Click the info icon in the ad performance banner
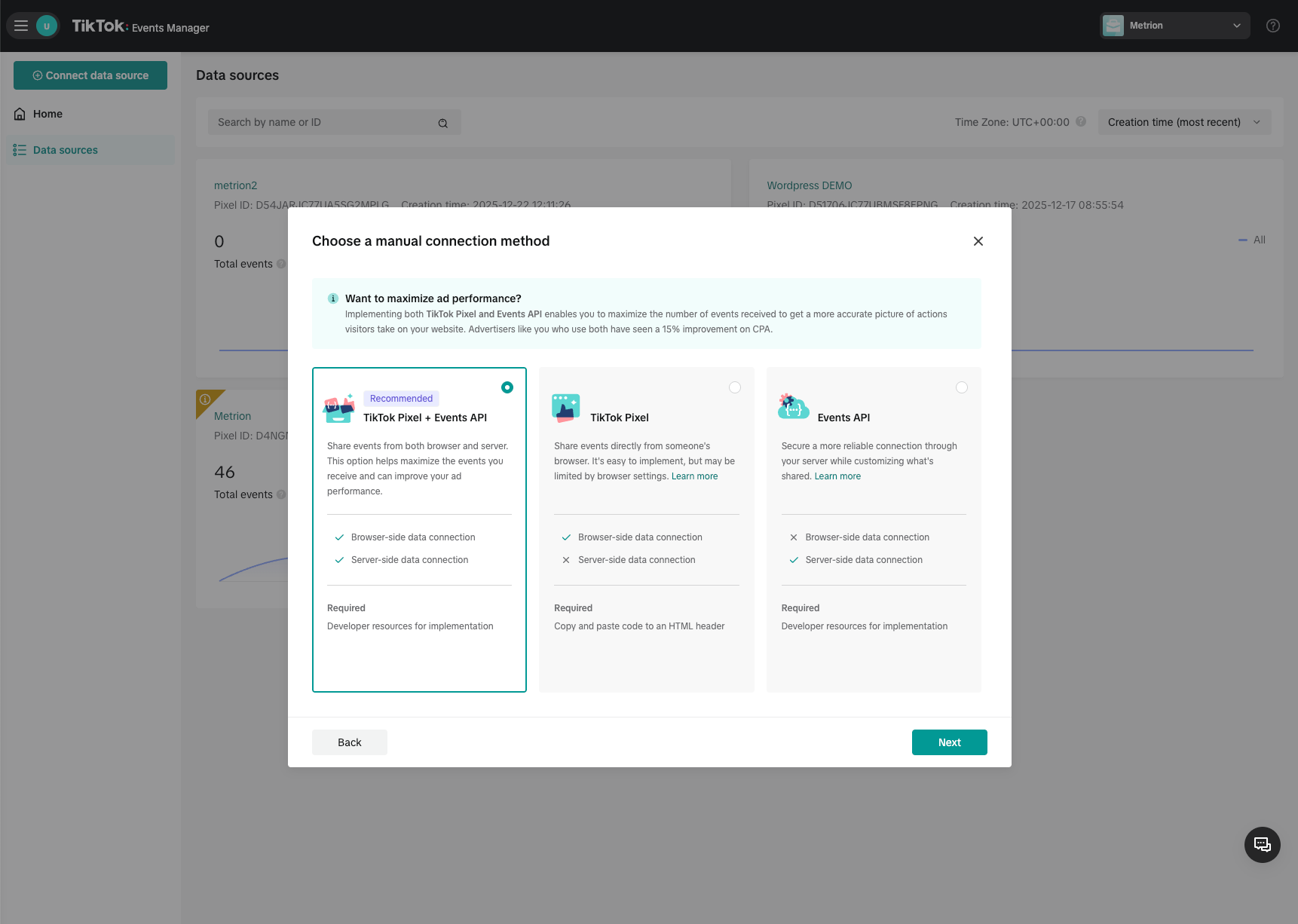1298x924 pixels. [x=333, y=298]
